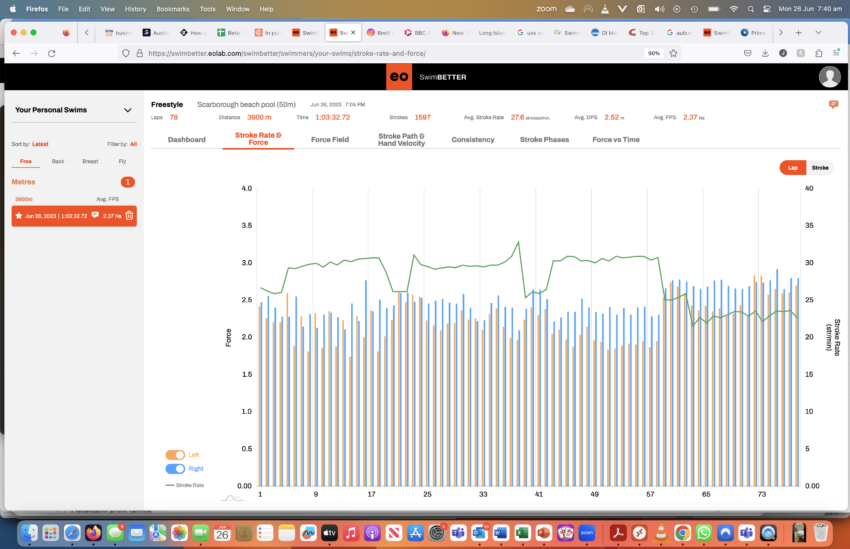The width and height of the screenshot is (850, 549).
Task: Switch chart view to Stroke
Action: click(x=819, y=168)
